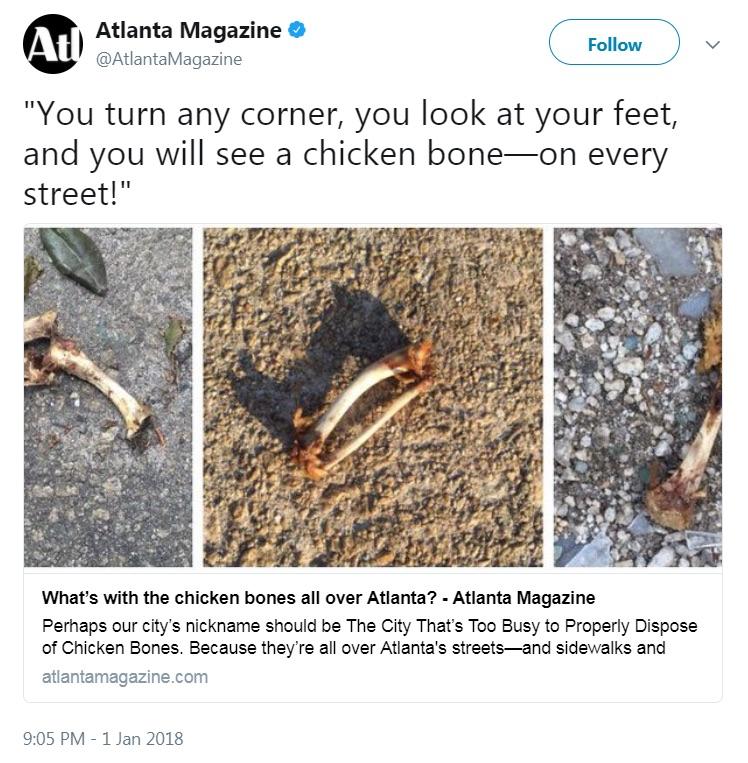The width and height of the screenshot is (748, 763).
Task: Open the left chicken bone photo
Action: click(x=108, y=397)
